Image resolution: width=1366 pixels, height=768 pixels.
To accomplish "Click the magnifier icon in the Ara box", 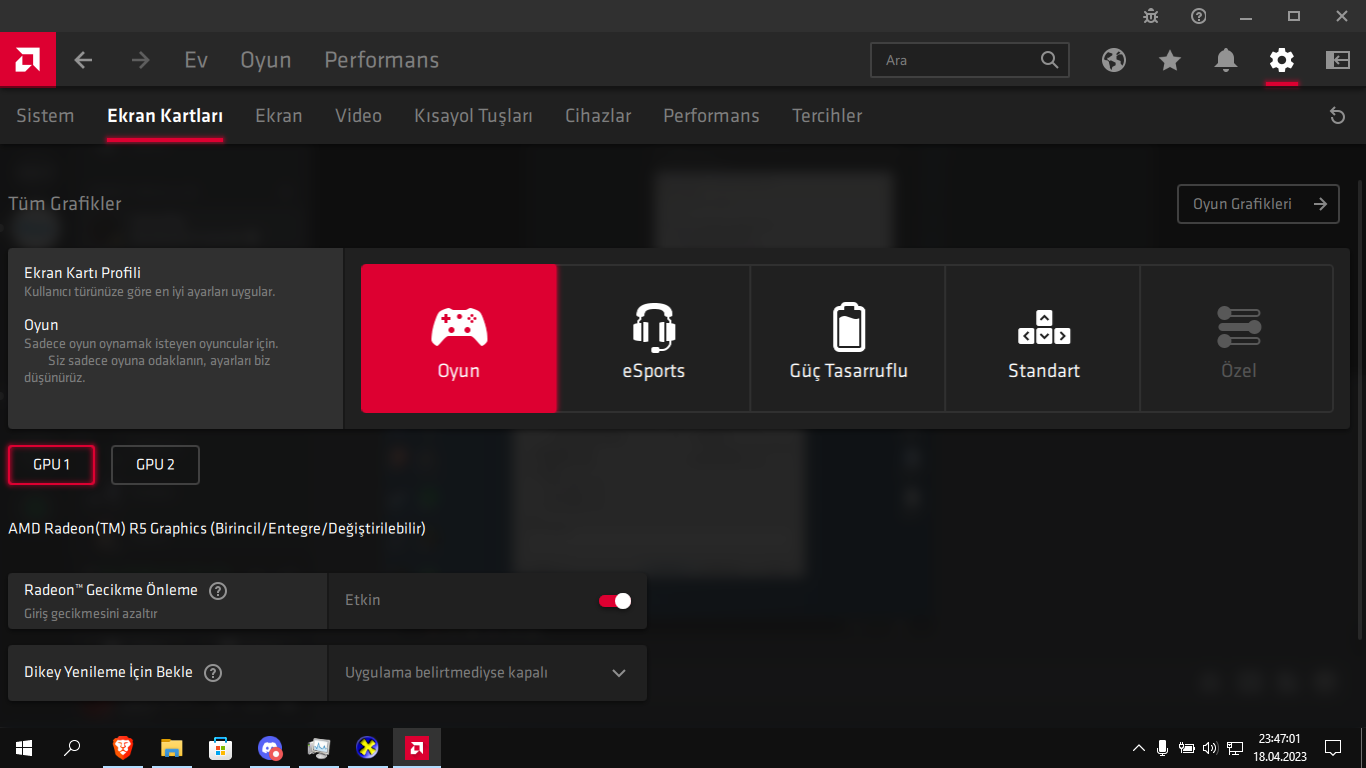I will [x=1049, y=60].
